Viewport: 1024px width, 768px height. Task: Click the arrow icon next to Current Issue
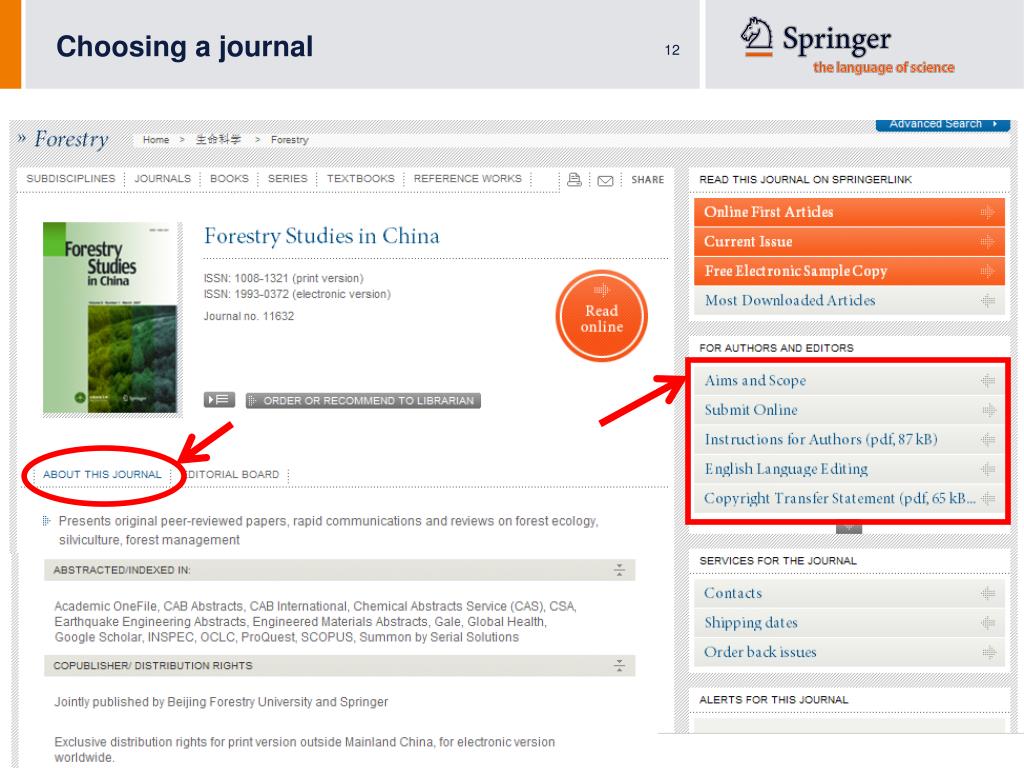987,242
